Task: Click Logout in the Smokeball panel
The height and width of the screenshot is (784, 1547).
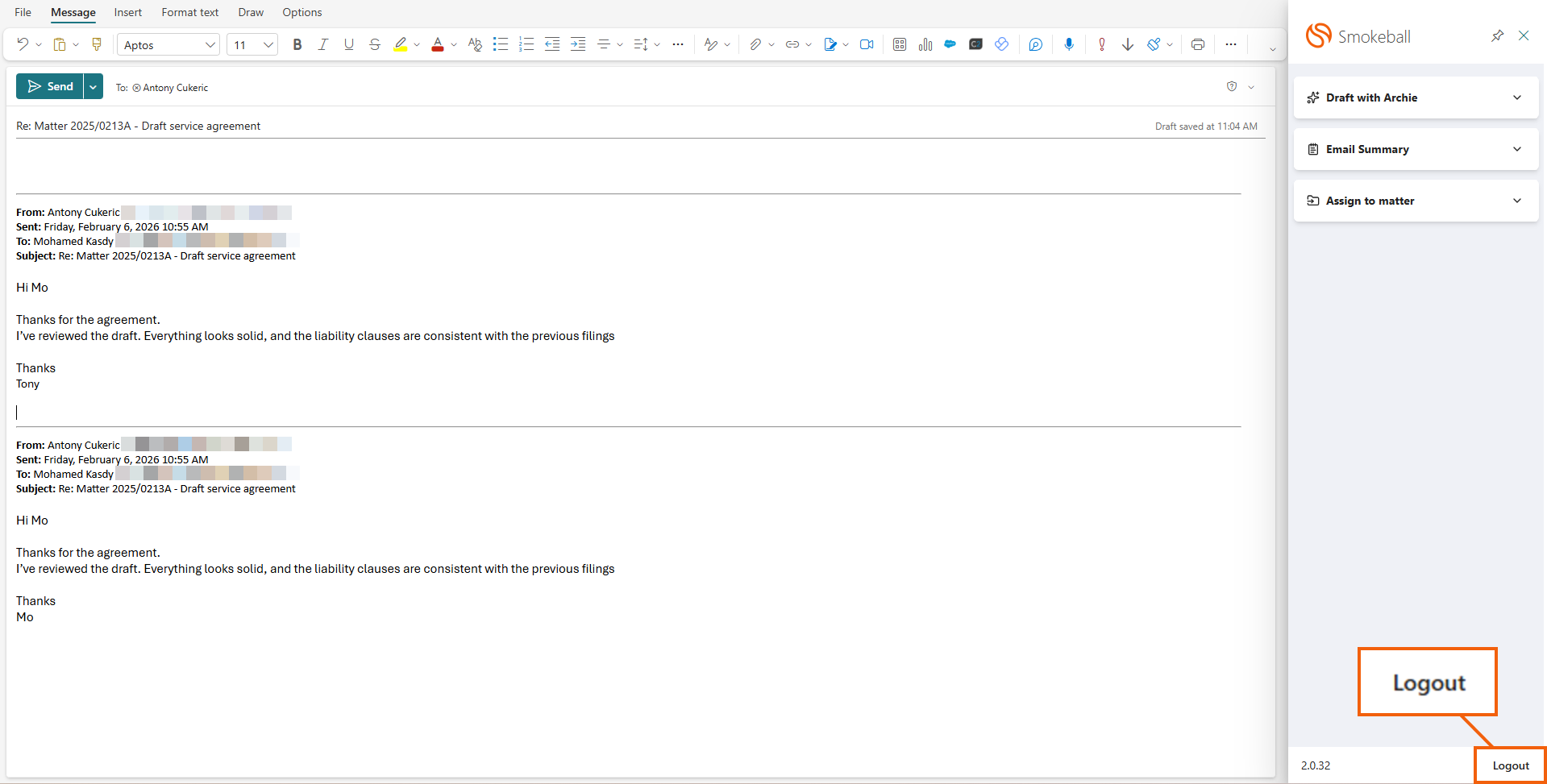Action: click(x=1510, y=765)
